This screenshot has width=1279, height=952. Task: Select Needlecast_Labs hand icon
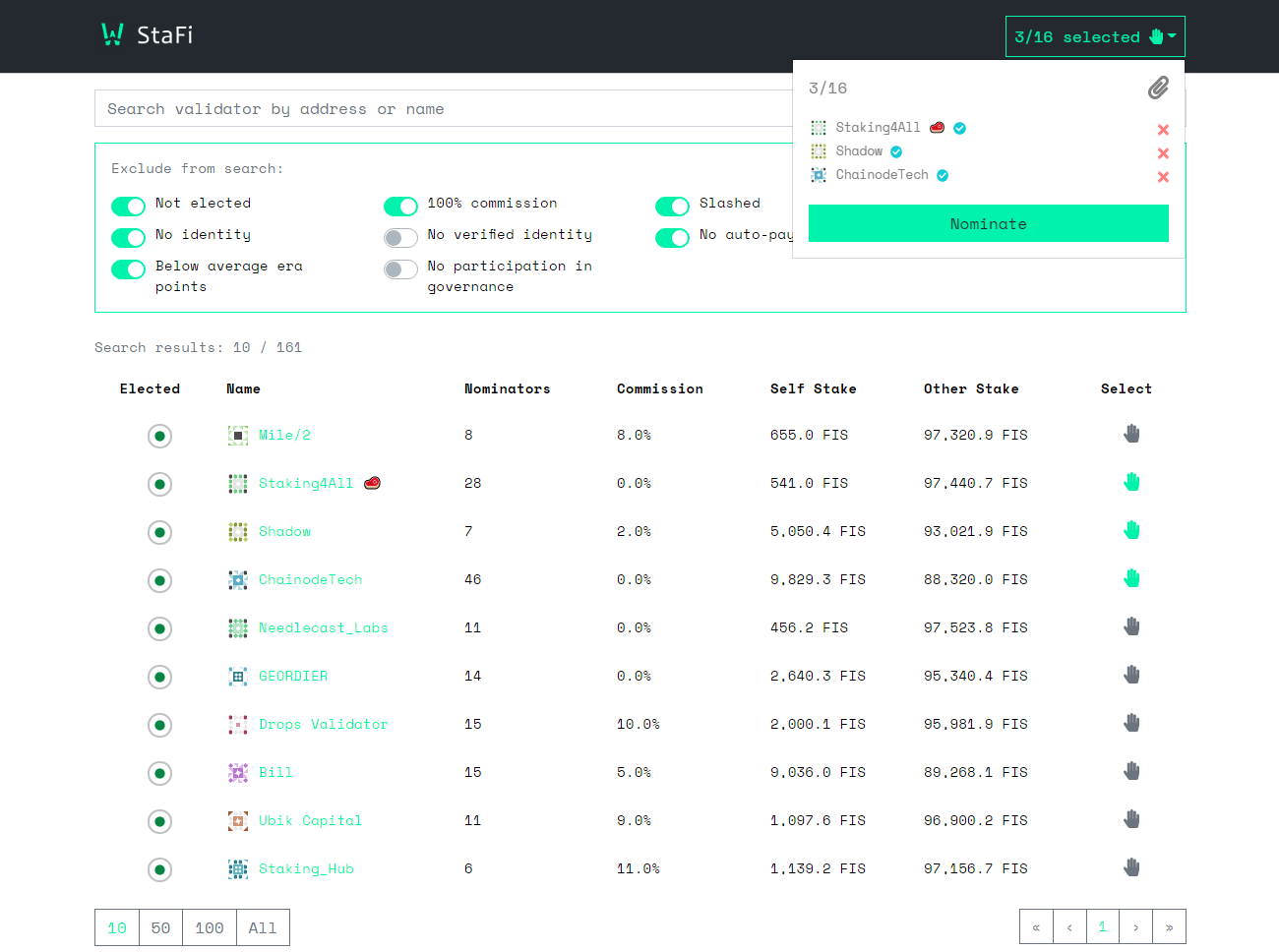(1131, 626)
